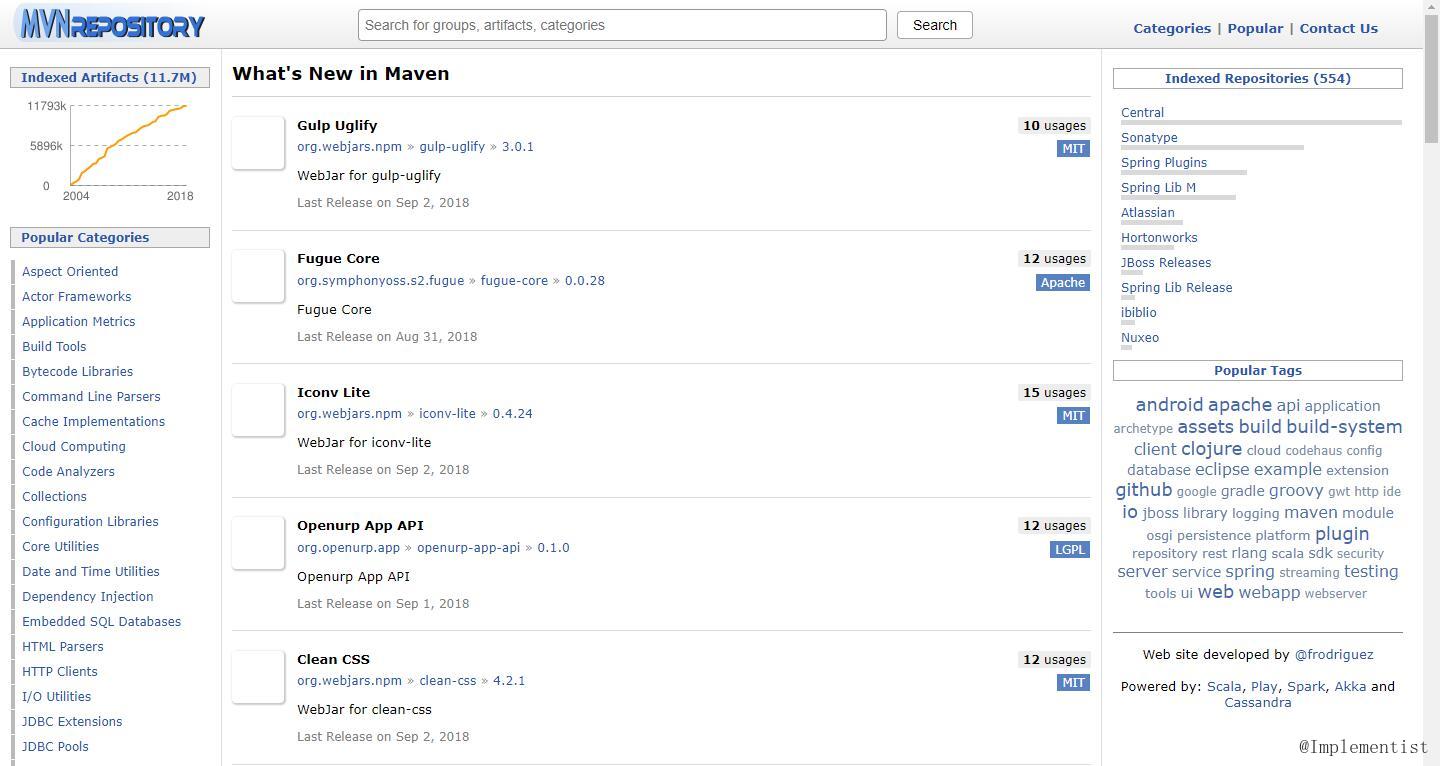Open Dependency Injection category

[88, 596]
